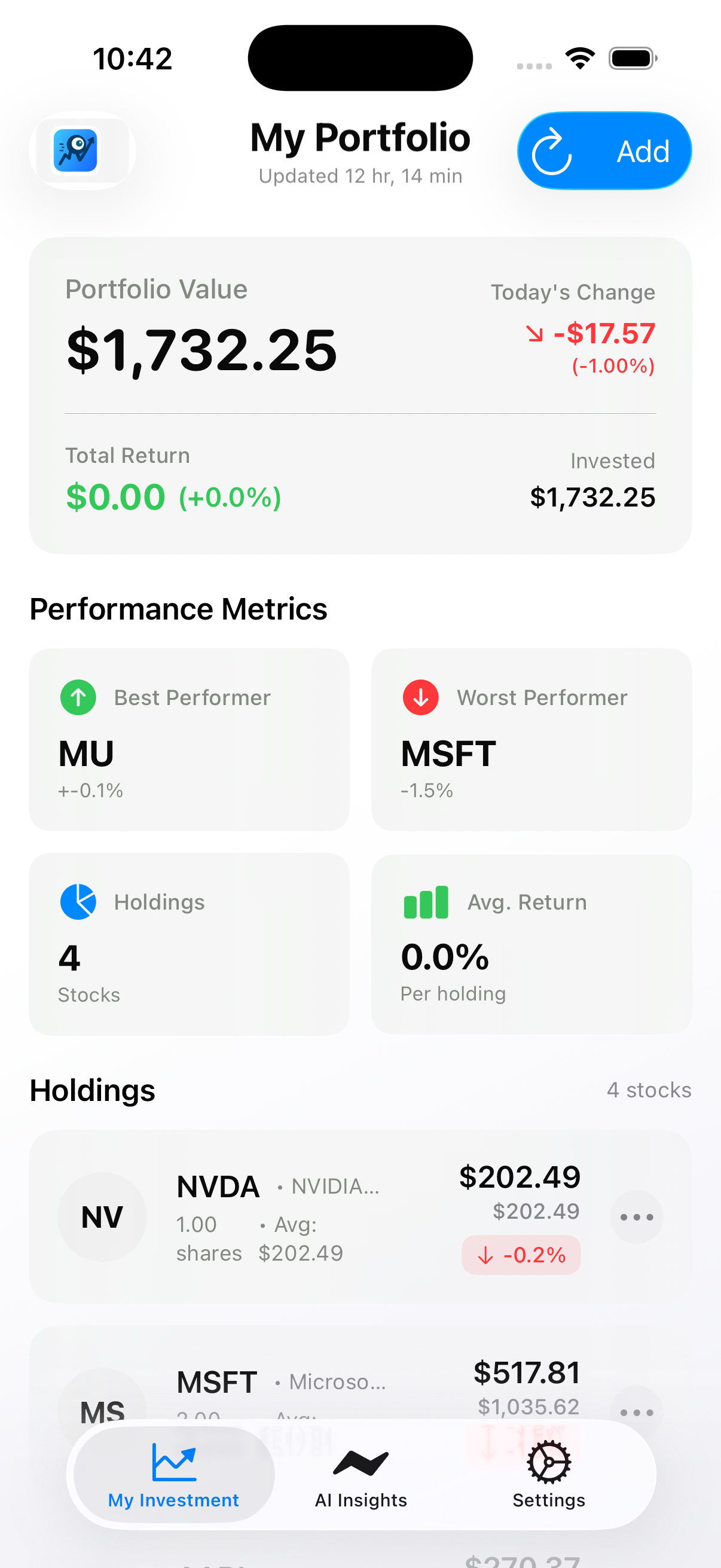This screenshot has height=1568, width=721.
Task: Tap the app logo icon at top left
Action: point(76,150)
